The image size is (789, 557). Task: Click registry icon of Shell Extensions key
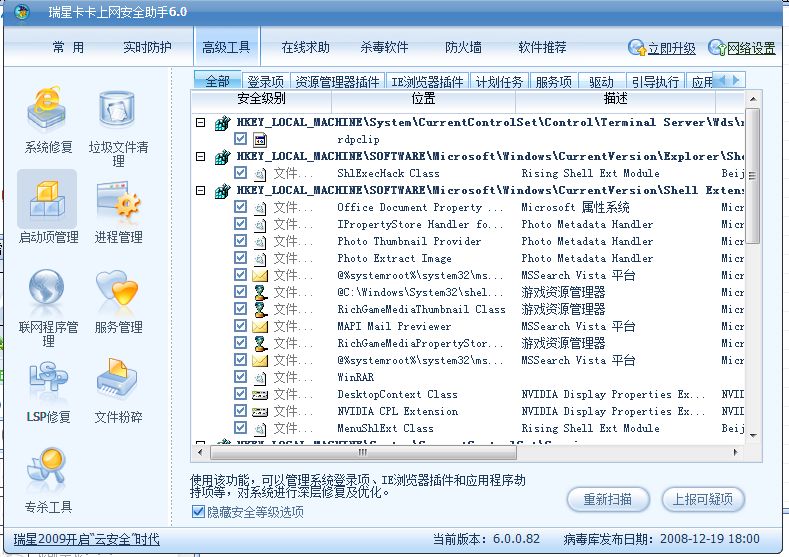[222, 191]
